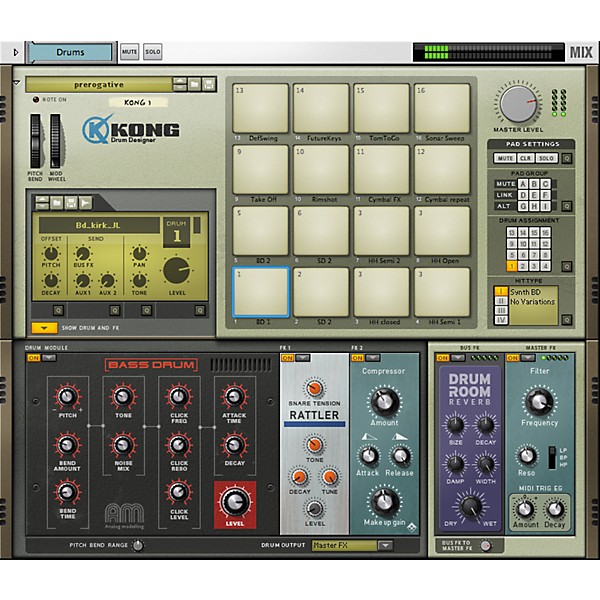
Task: Click the pad MUTE button in Pad Settings
Action: point(505,158)
